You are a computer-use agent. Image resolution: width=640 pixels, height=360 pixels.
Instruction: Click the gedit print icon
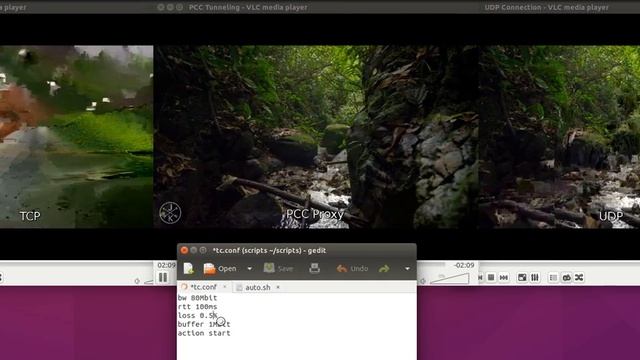pos(314,268)
